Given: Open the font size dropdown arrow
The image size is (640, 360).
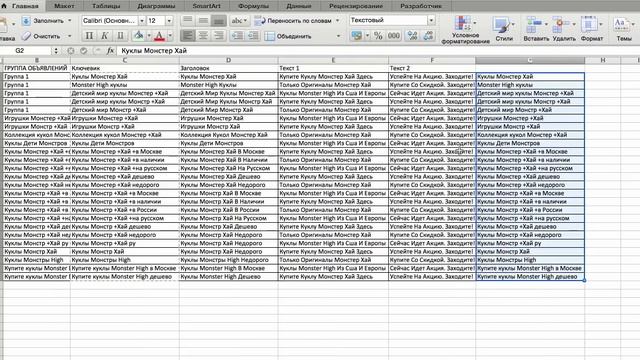Looking at the screenshot, I should [169, 20].
